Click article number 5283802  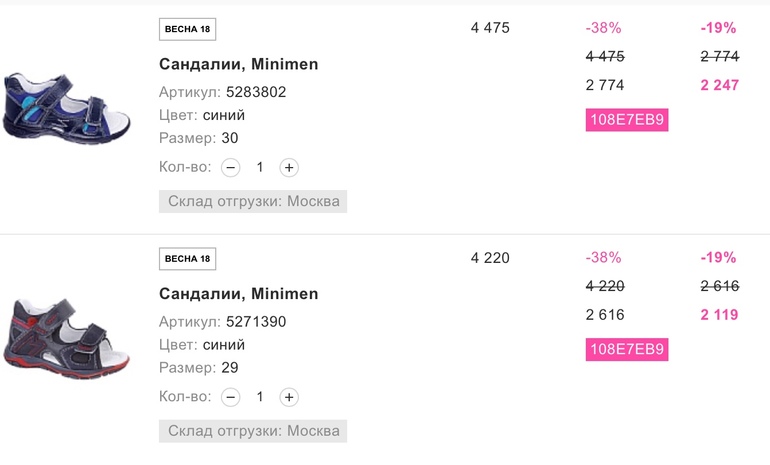[x=256, y=92]
